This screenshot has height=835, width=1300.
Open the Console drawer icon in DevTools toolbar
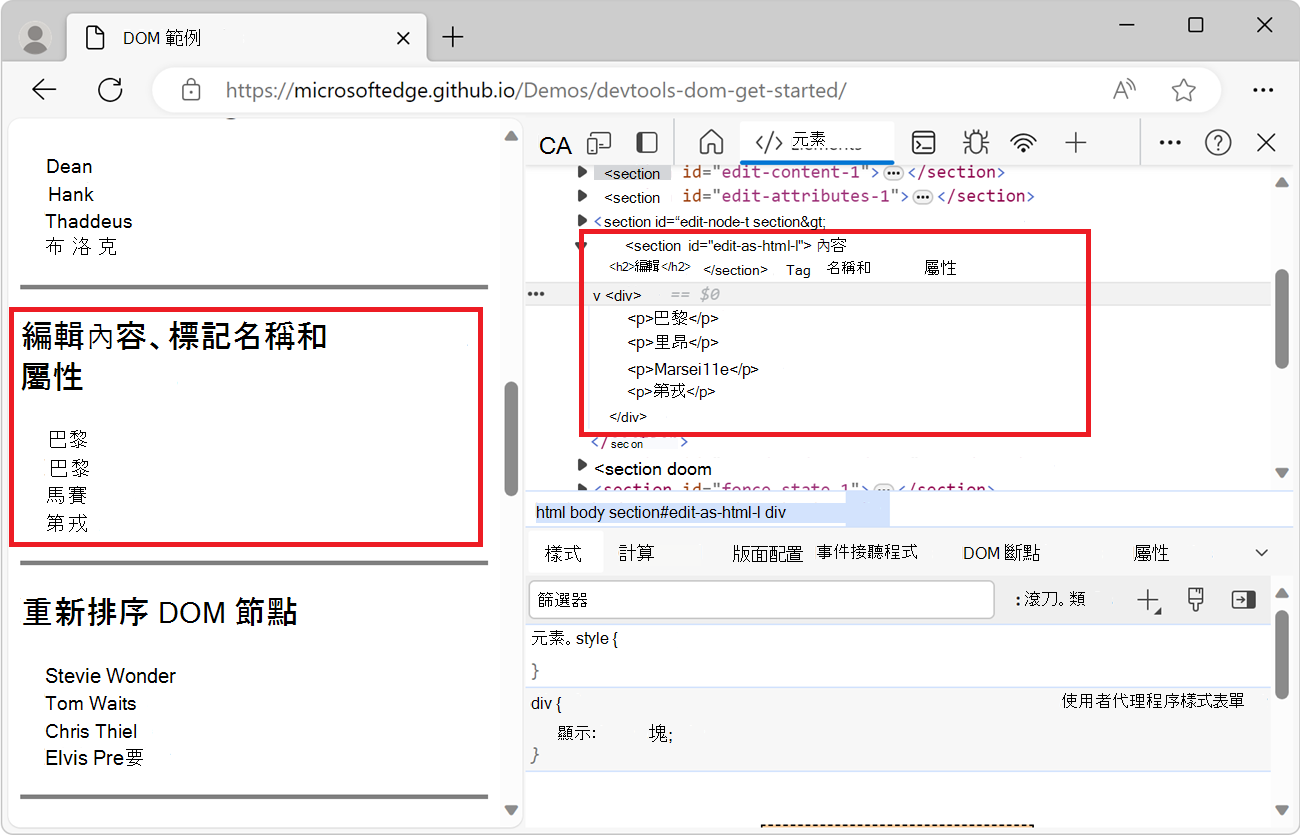tap(923, 142)
